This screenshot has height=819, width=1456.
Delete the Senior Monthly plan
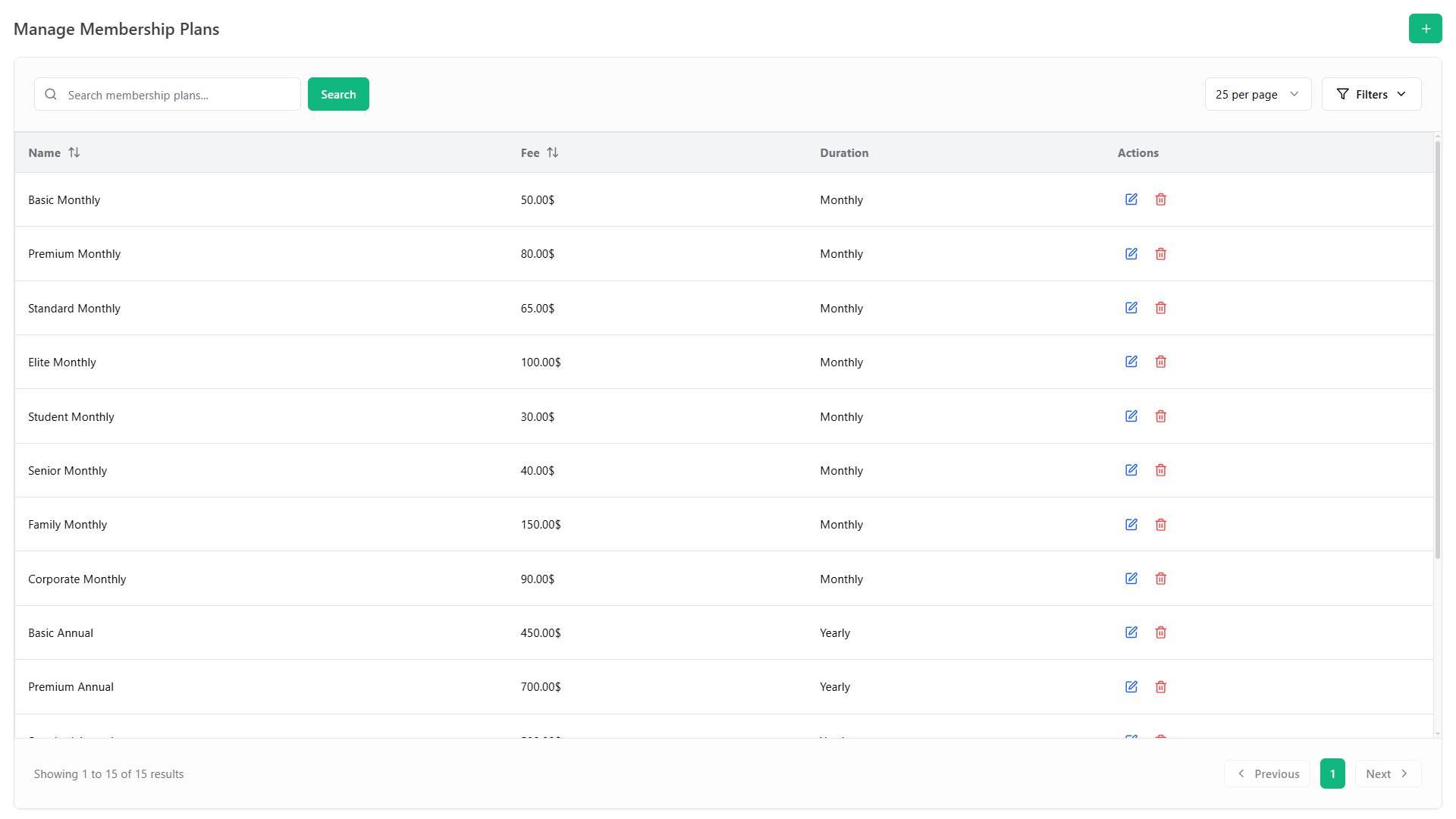[x=1161, y=470]
